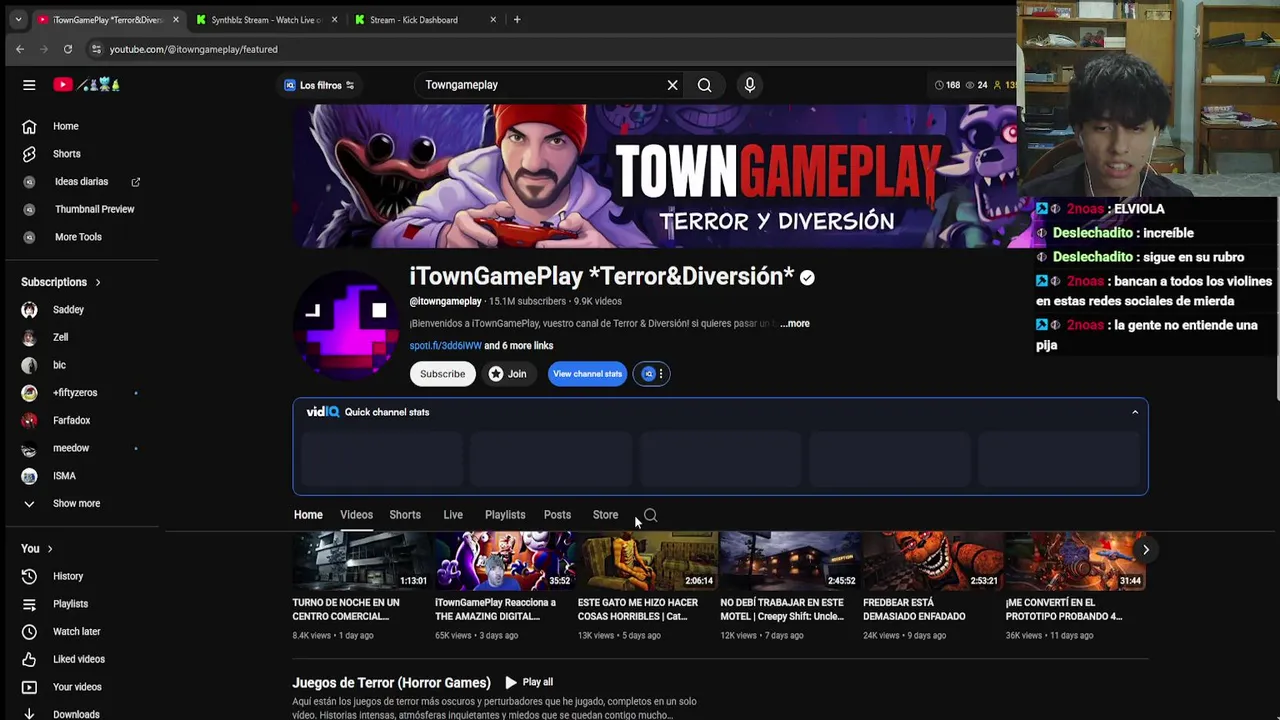Open the channel Store tab
This screenshot has height=720, width=1280.
point(605,515)
